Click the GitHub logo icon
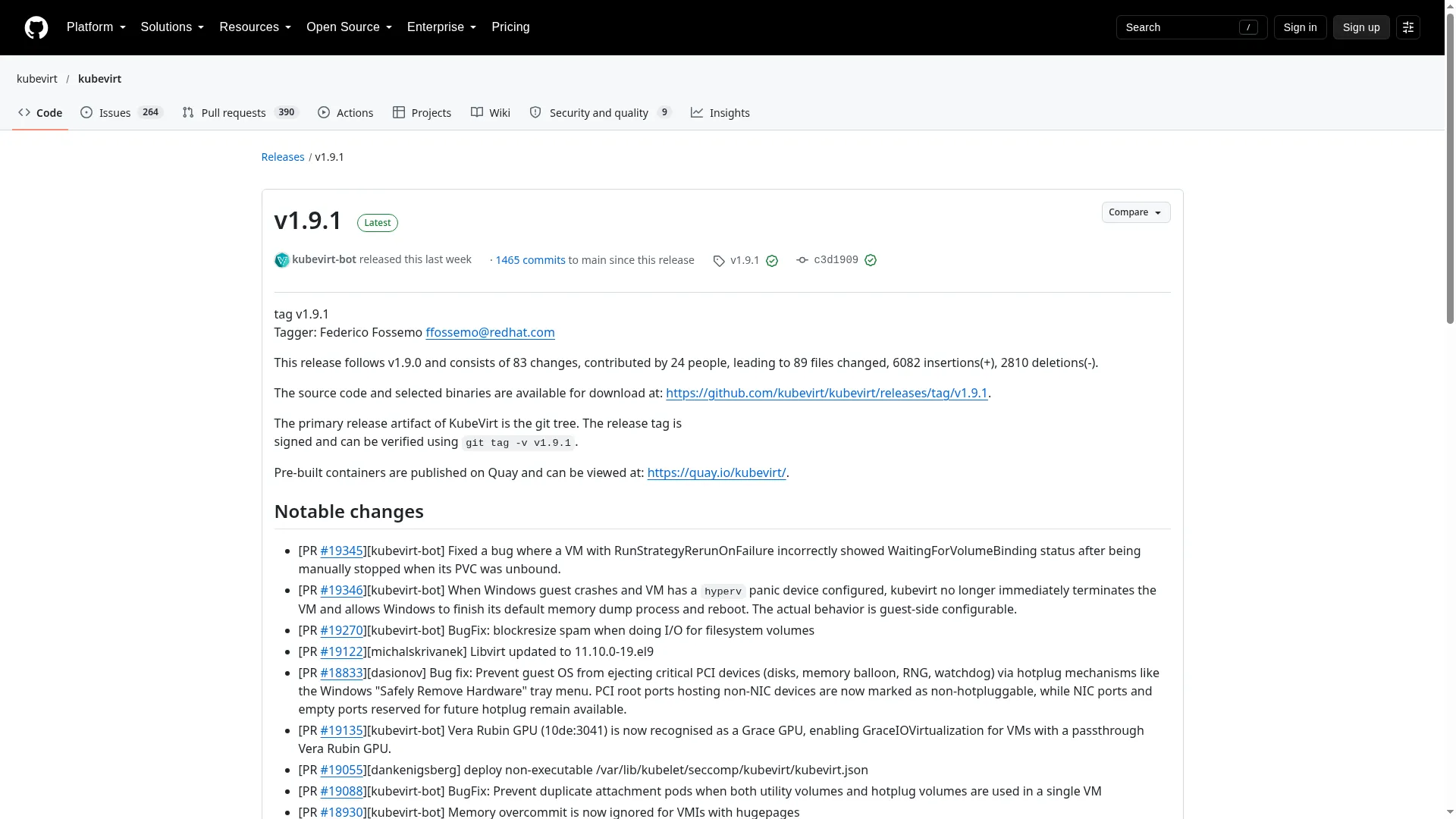This screenshot has height=819, width=1456. (36, 27)
